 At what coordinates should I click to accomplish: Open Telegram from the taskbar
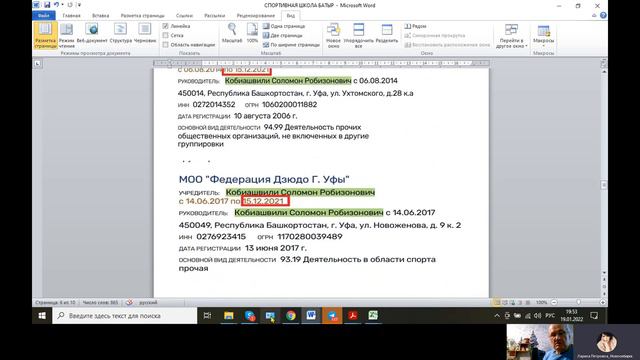pos(332,316)
